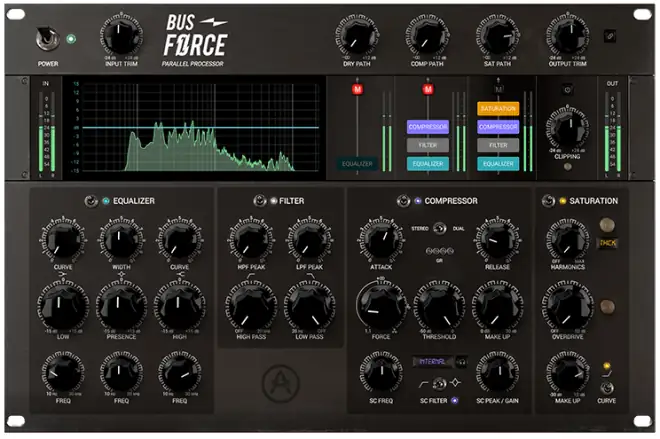Click the low-shelf icon above LOW knob
The height and width of the screenshot is (439, 660).
[x=63, y=274]
